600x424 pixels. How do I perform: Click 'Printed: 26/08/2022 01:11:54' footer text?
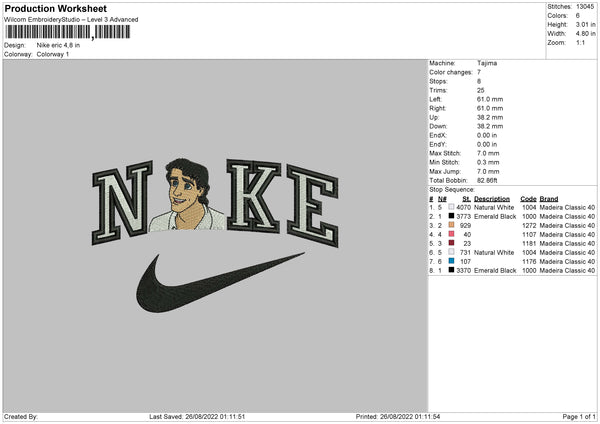pos(398,416)
